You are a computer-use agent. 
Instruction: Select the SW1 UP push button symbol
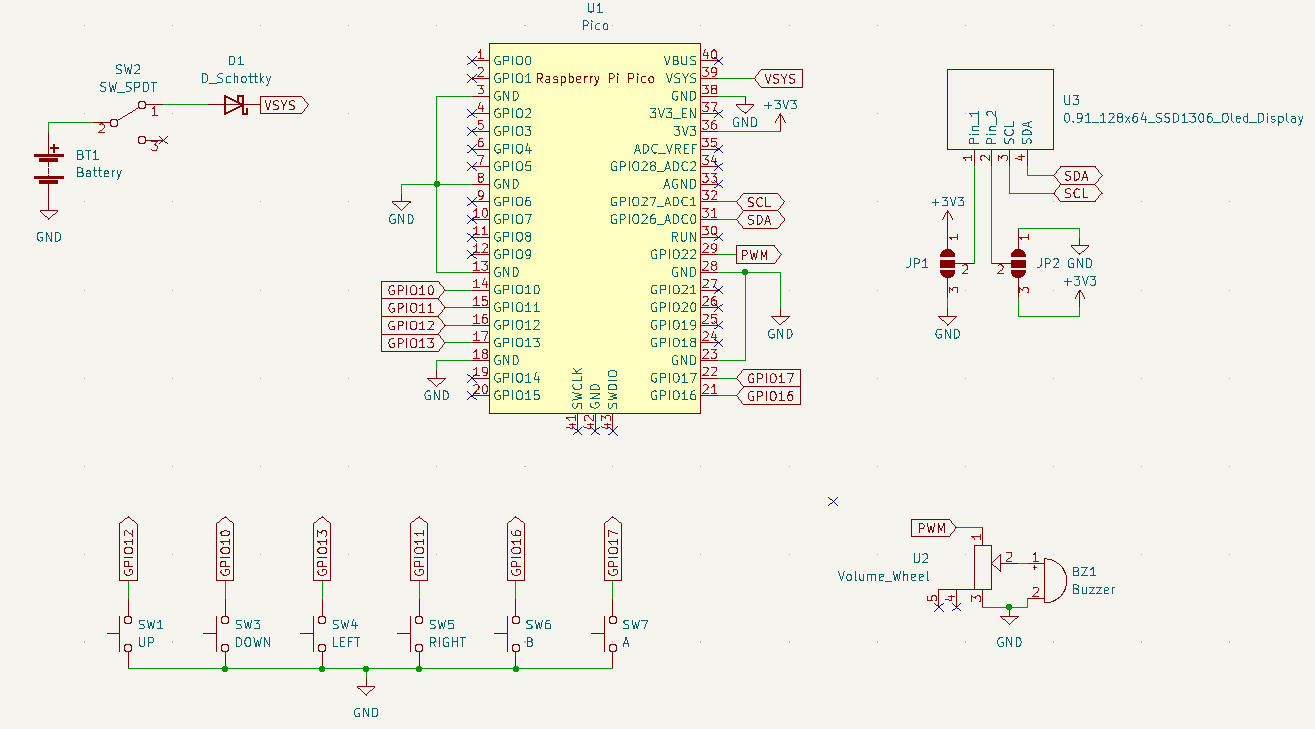pyautogui.click(x=124, y=632)
